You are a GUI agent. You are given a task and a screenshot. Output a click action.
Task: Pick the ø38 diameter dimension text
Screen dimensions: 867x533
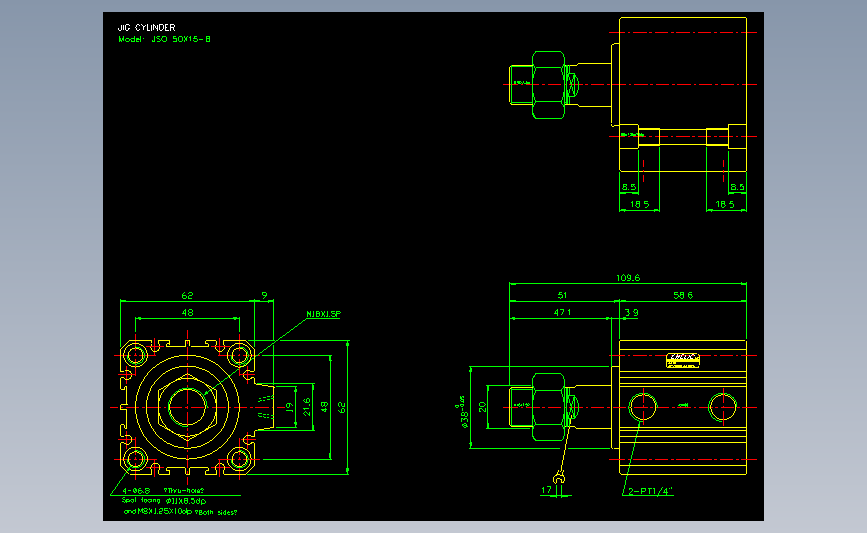(x=463, y=412)
